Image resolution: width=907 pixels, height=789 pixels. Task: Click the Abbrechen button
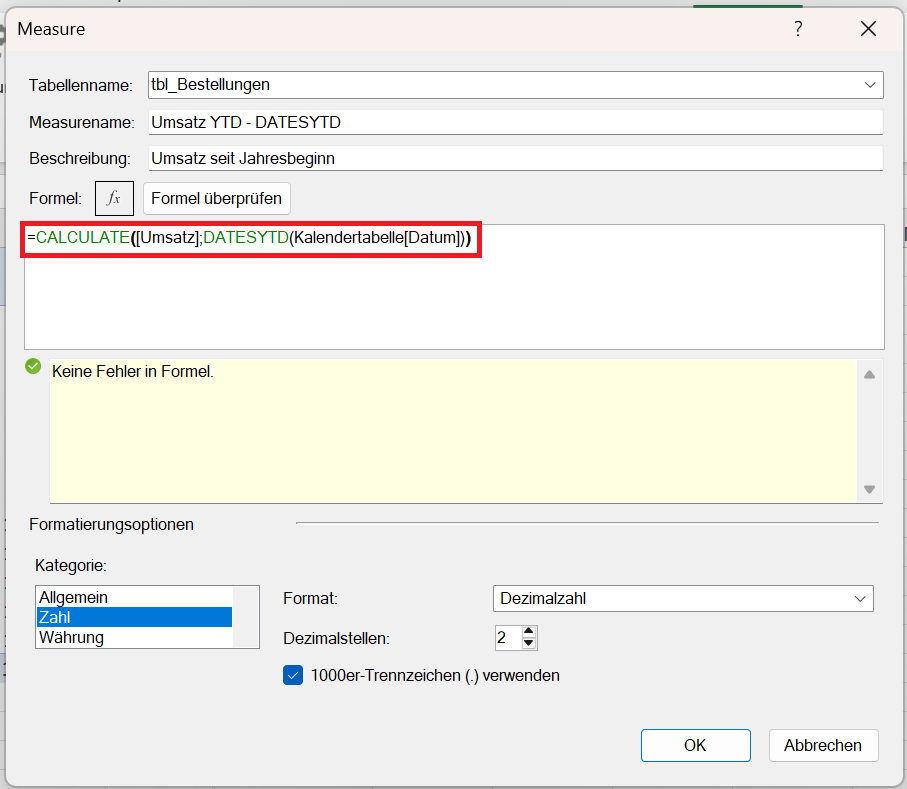[823, 745]
